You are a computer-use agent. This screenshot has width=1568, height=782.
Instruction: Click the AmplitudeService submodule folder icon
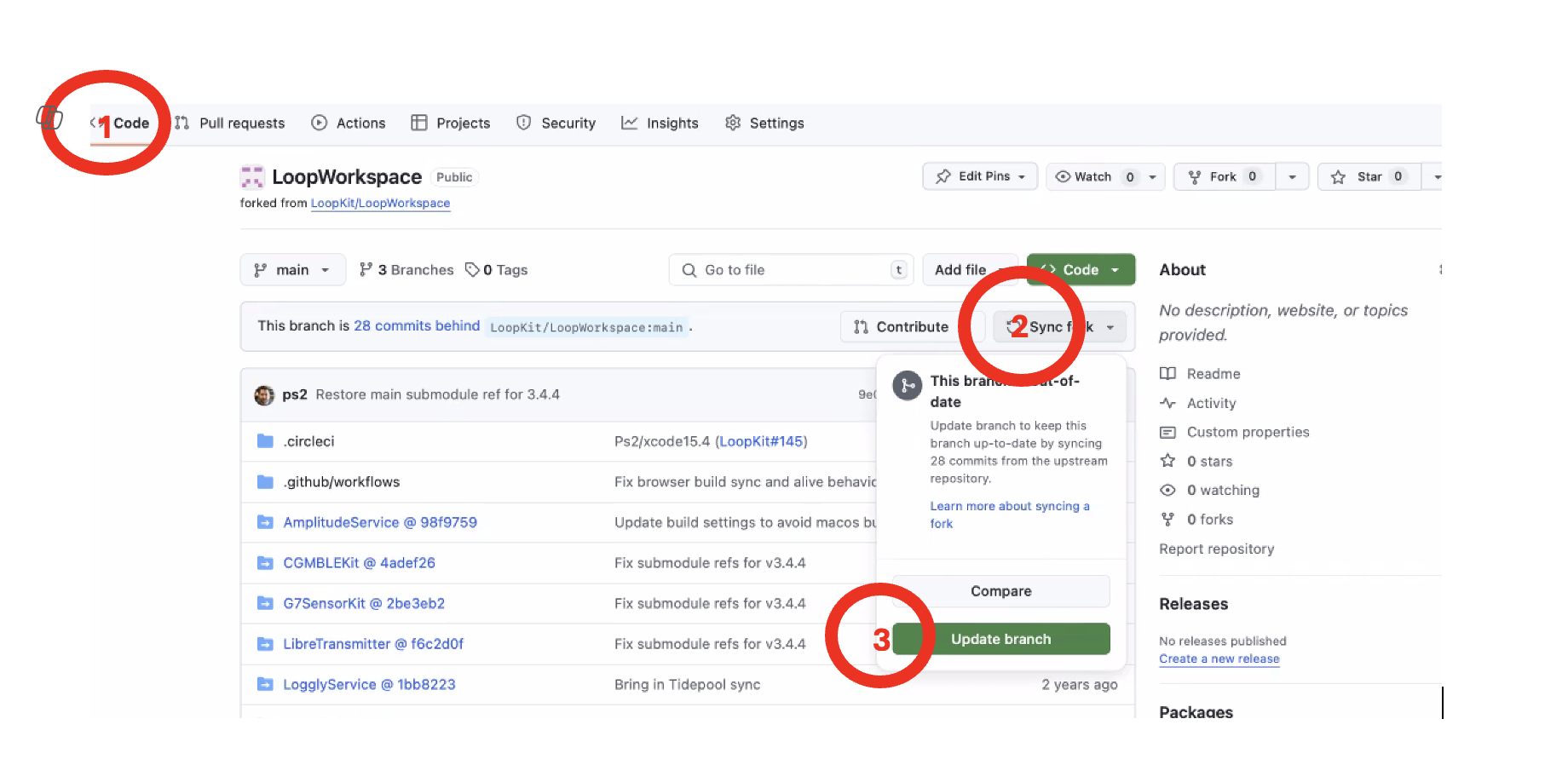click(265, 522)
